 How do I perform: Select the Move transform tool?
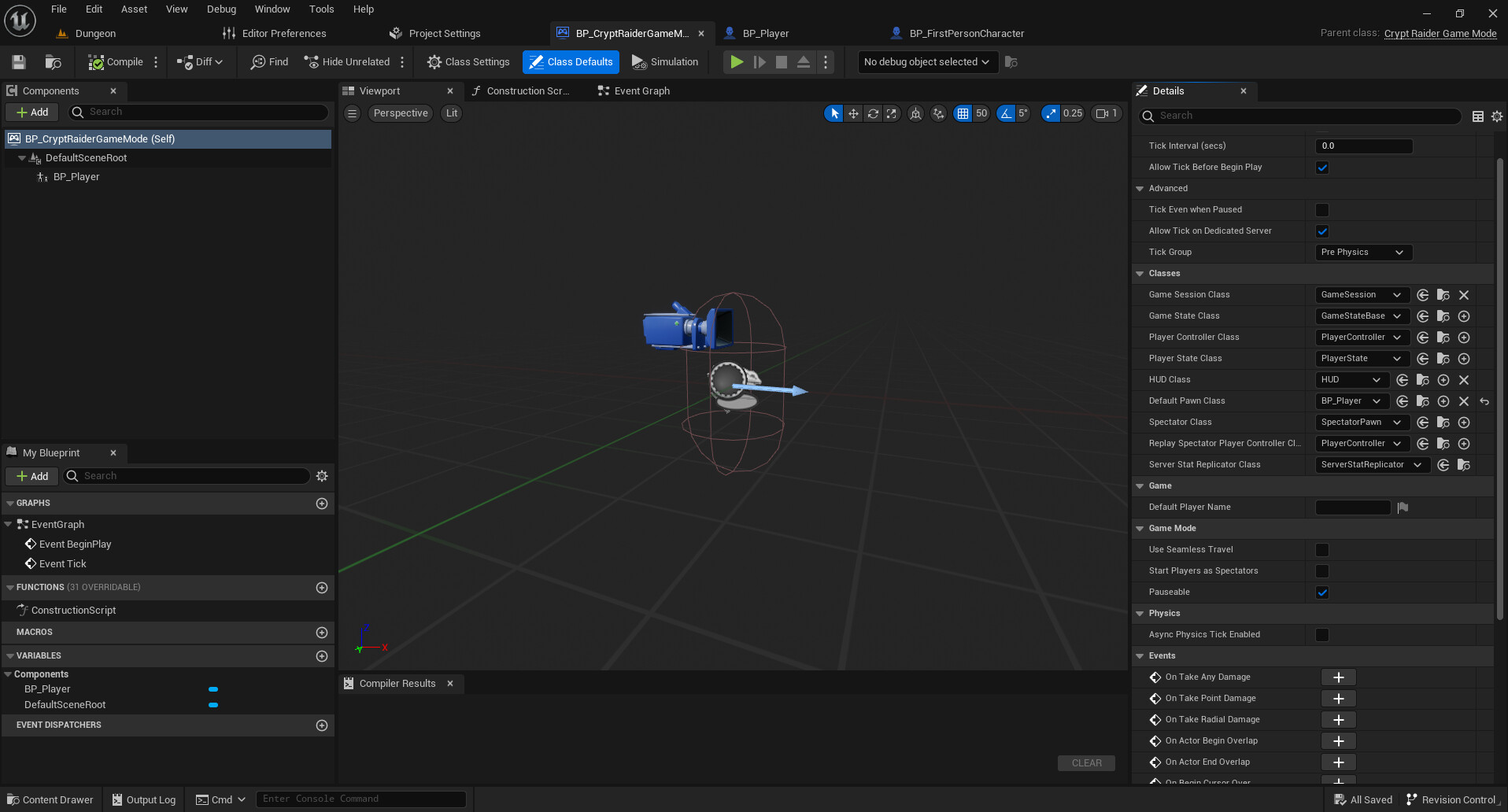pyautogui.click(x=853, y=113)
